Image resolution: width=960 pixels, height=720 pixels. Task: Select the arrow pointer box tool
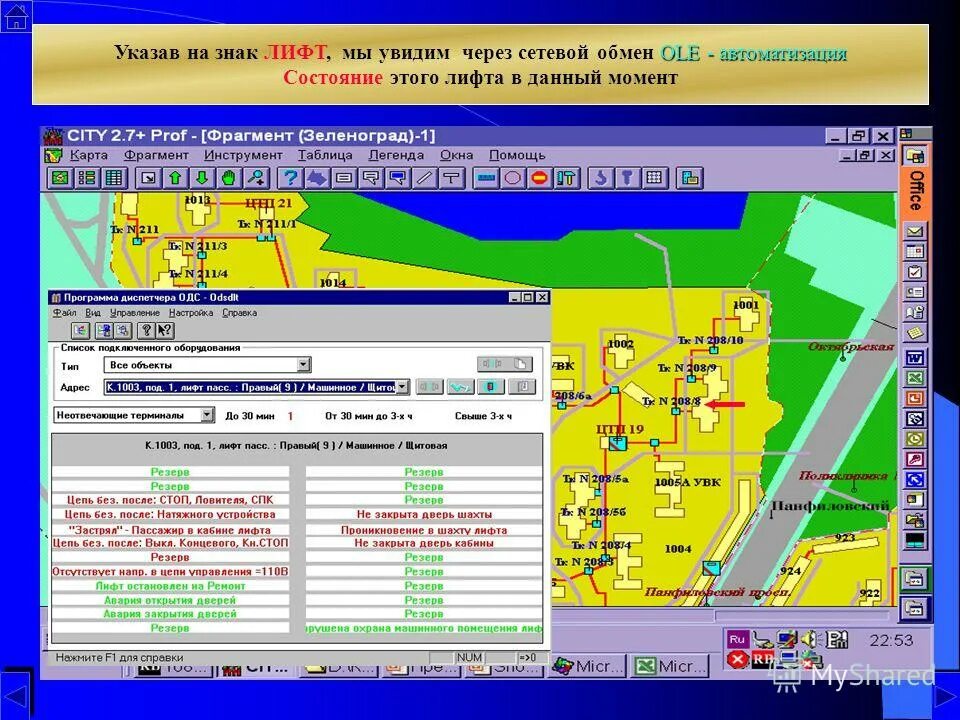tap(148, 178)
